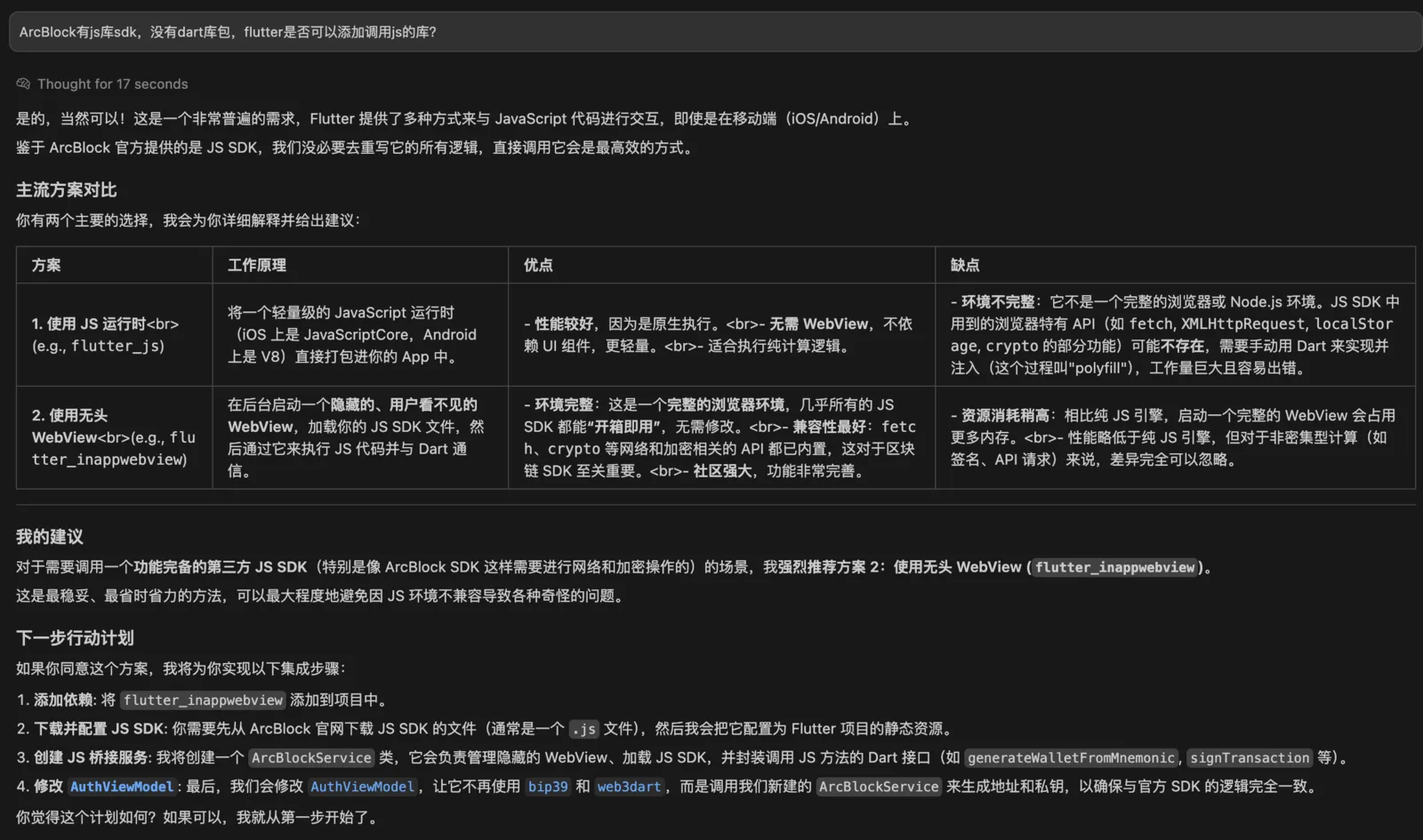Open the bold AuthViewModel link after "4. 修改"
The width and height of the screenshot is (1423, 840).
point(122,787)
